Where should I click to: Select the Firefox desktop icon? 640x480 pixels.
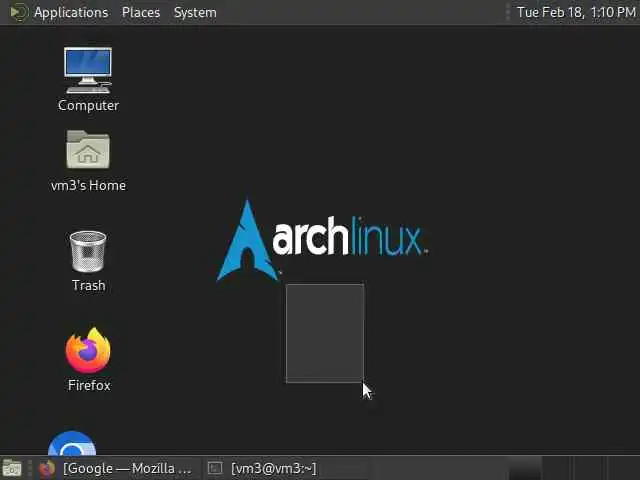point(88,350)
